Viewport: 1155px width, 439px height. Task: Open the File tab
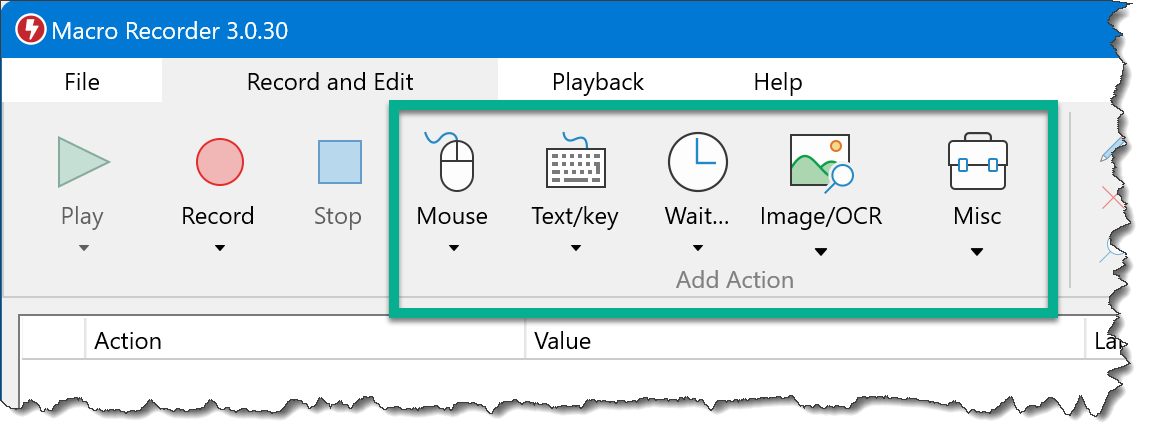point(82,82)
